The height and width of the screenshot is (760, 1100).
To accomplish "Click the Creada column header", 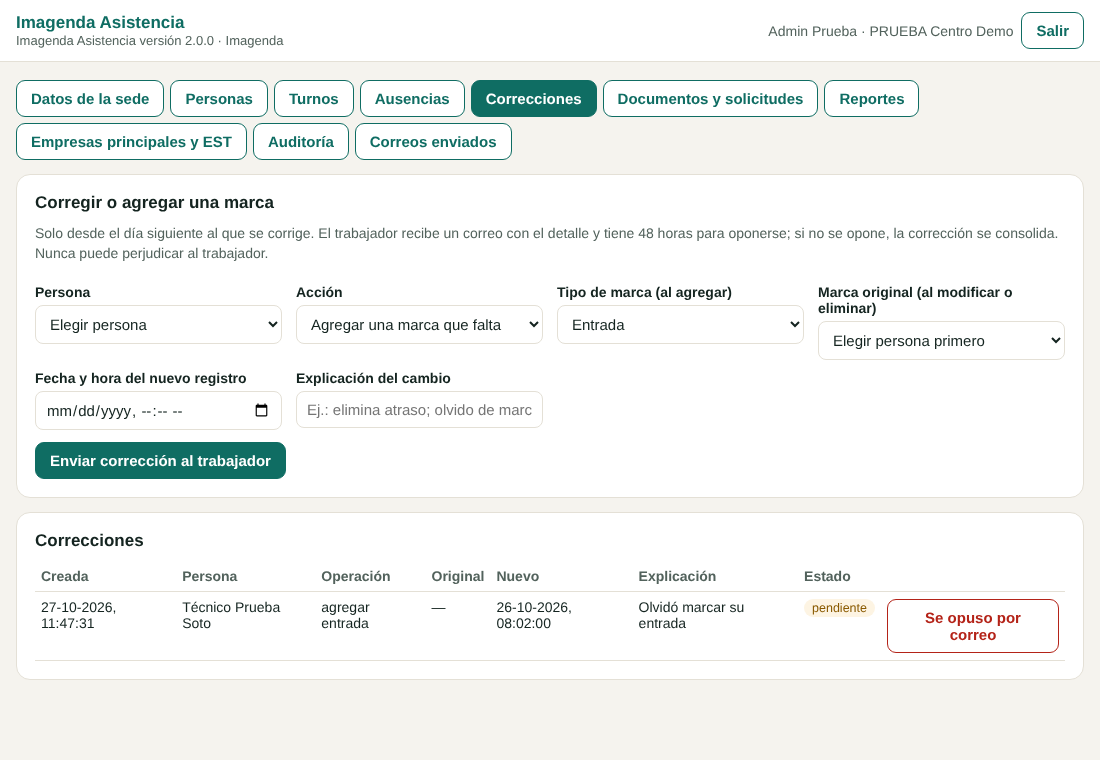I will point(65,576).
